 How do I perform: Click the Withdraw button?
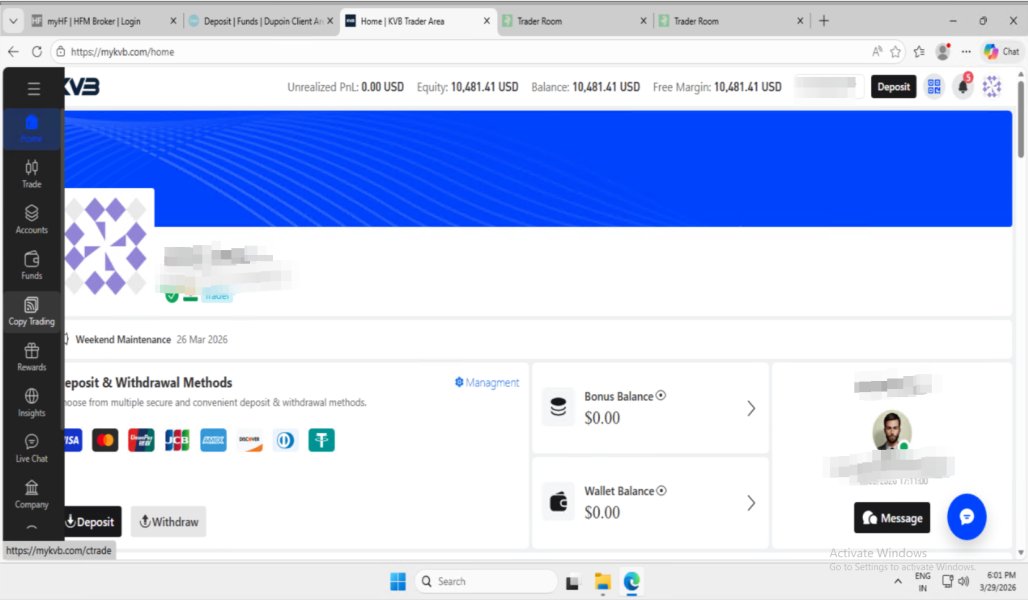168,522
